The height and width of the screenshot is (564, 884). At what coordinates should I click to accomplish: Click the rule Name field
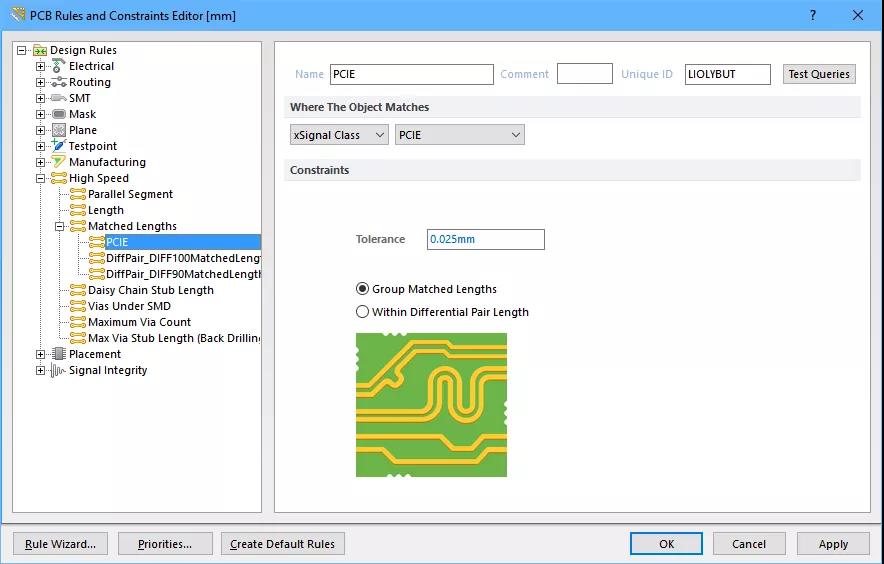pyautogui.click(x=412, y=74)
